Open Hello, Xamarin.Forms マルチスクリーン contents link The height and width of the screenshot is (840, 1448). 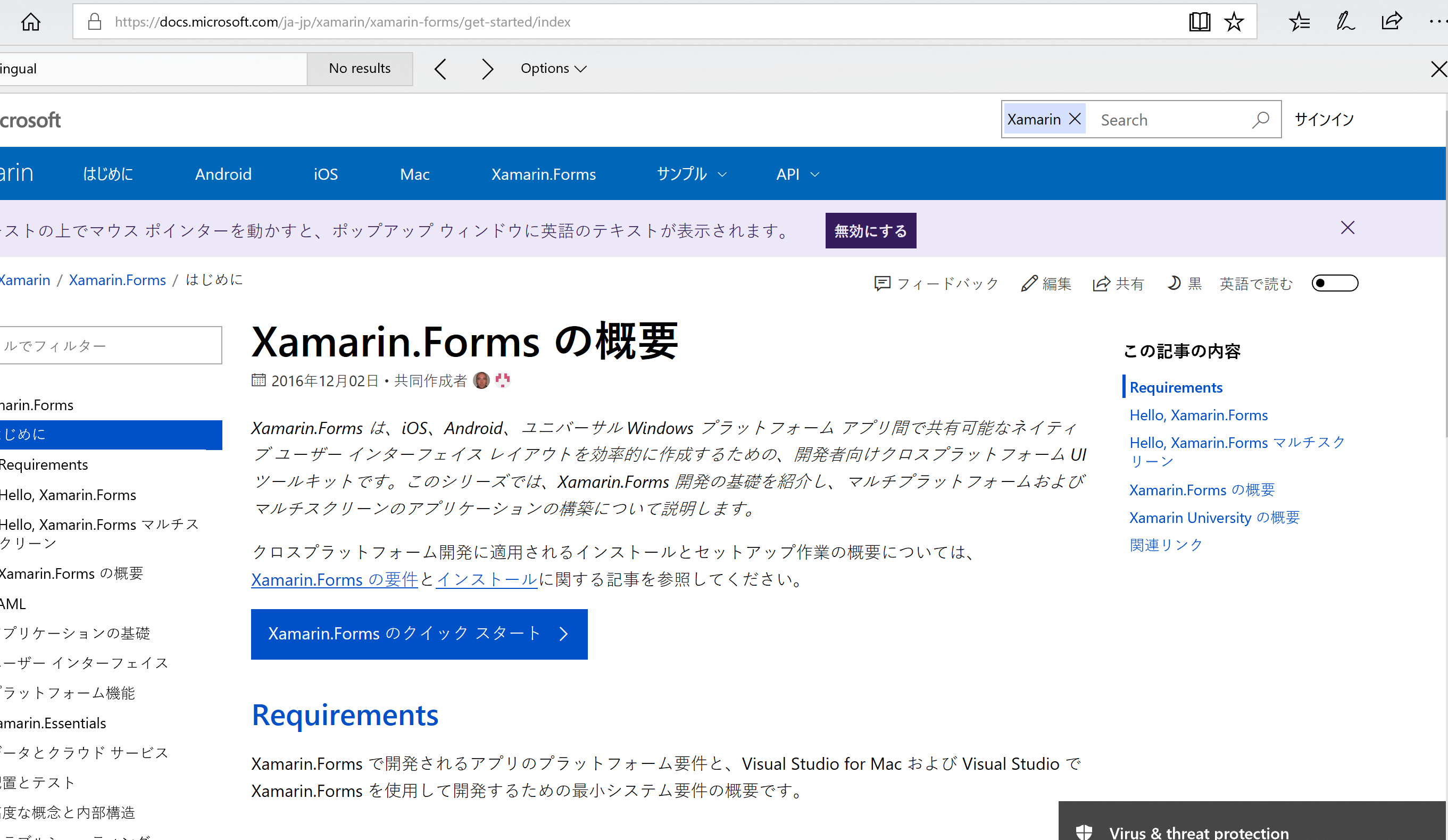pyautogui.click(x=1237, y=452)
